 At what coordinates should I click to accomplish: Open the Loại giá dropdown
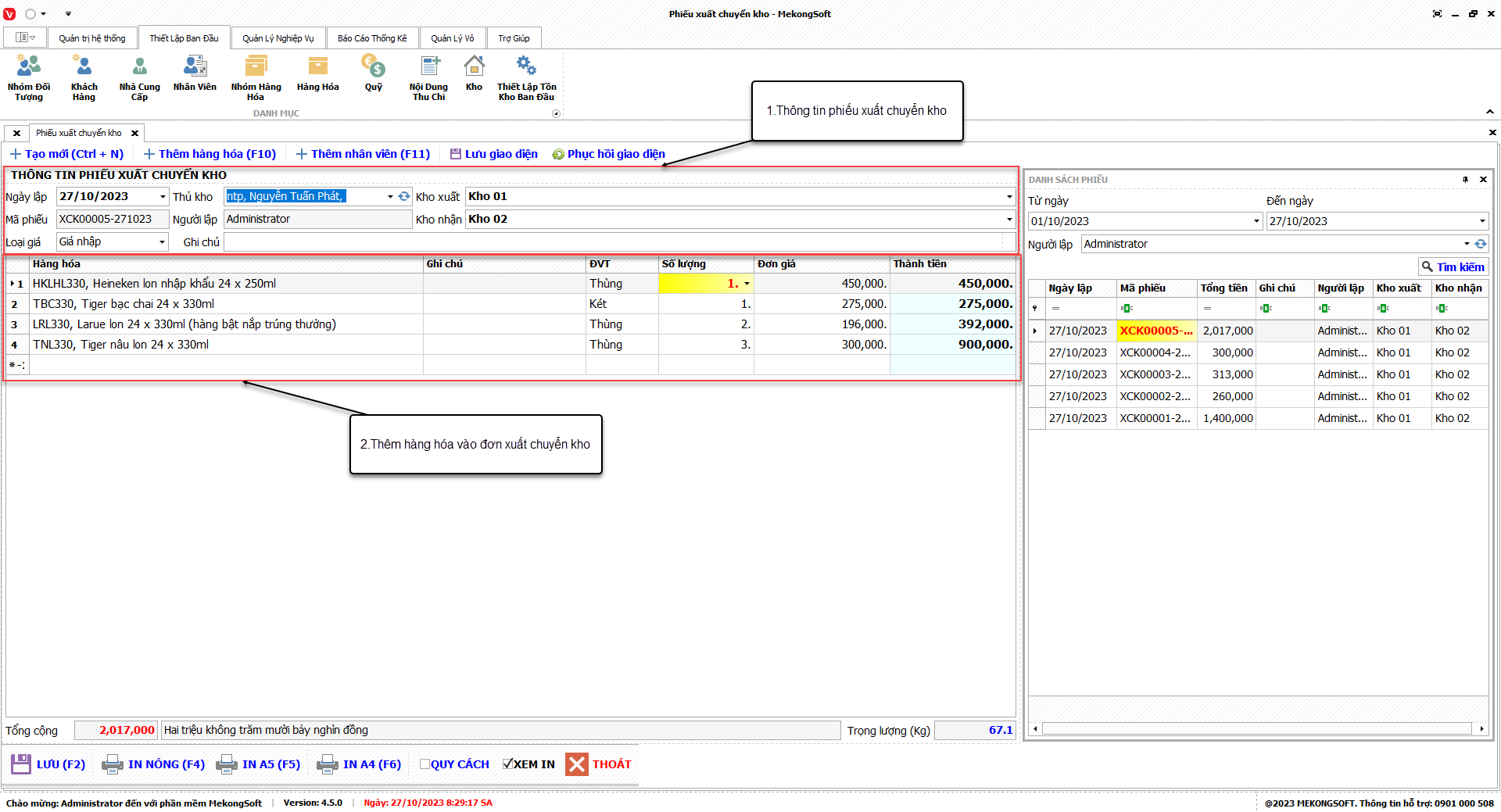[x=162, y=242]
